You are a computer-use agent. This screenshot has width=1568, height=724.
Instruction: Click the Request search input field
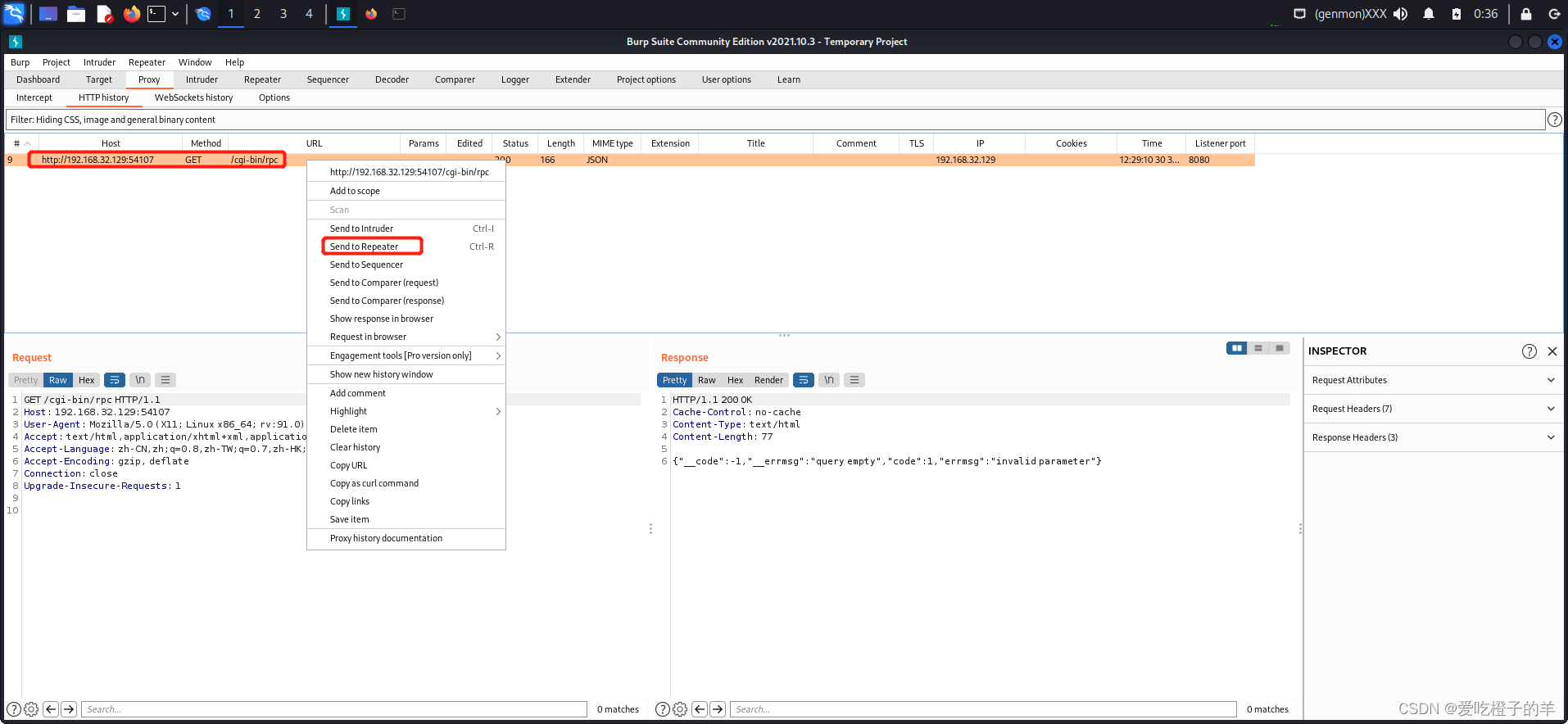click(334, 709)
